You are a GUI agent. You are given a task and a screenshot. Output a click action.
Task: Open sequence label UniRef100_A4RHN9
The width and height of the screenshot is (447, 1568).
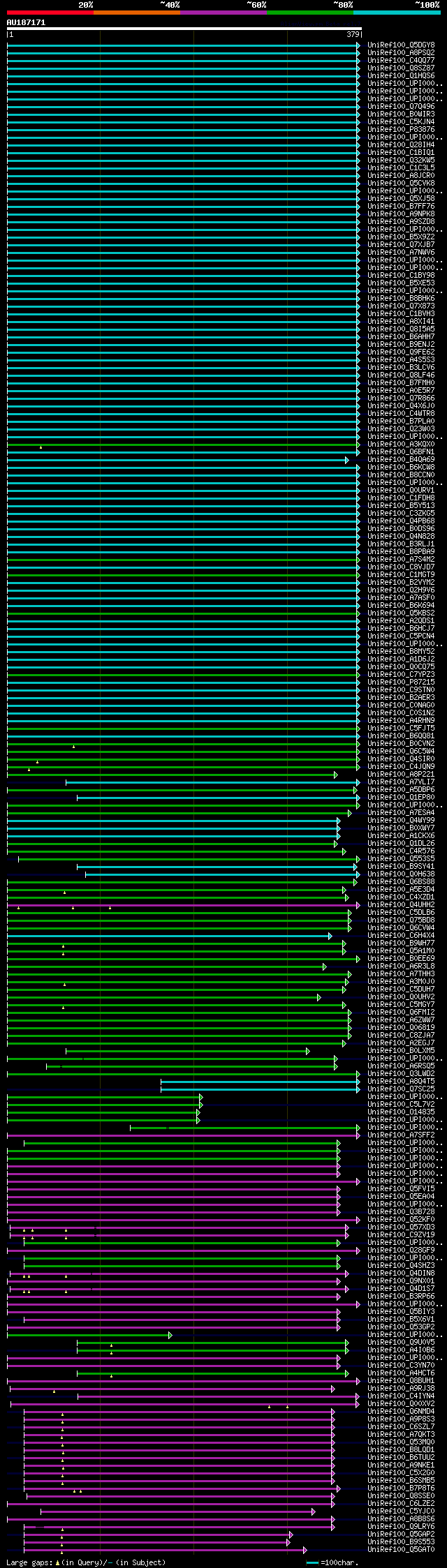click(401, 721)
